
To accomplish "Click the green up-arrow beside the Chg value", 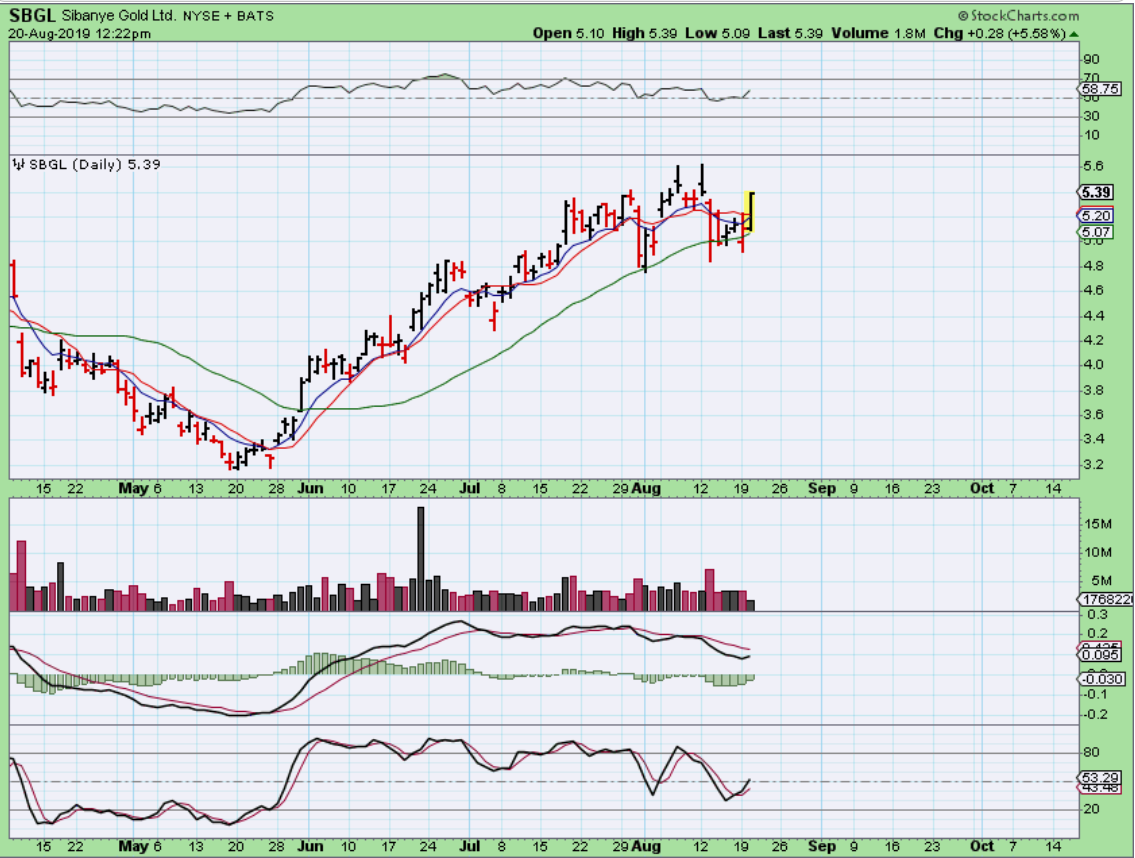I will coord(1074,33).
